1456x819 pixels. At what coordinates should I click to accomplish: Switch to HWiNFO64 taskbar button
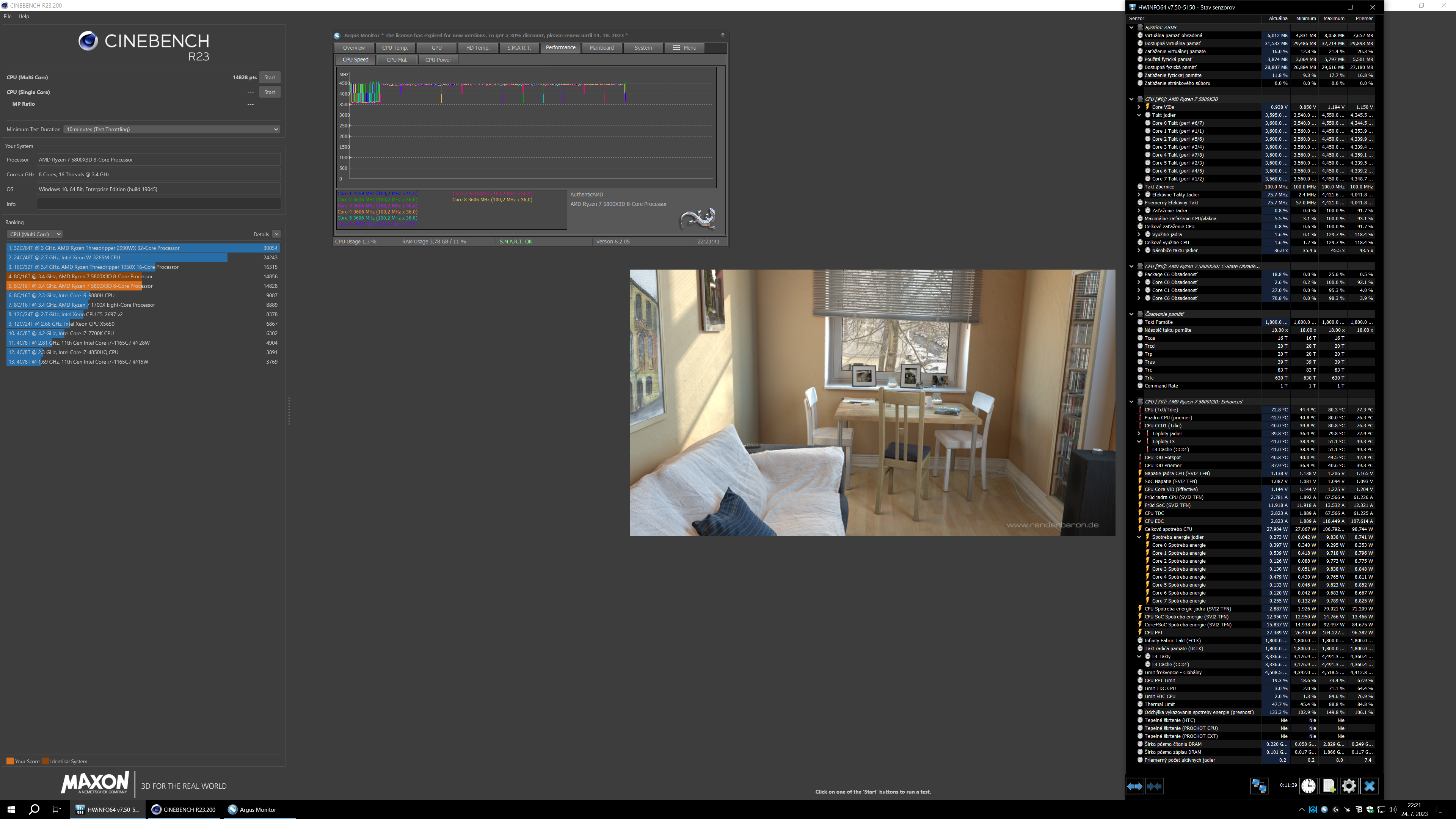click(107, 810)
